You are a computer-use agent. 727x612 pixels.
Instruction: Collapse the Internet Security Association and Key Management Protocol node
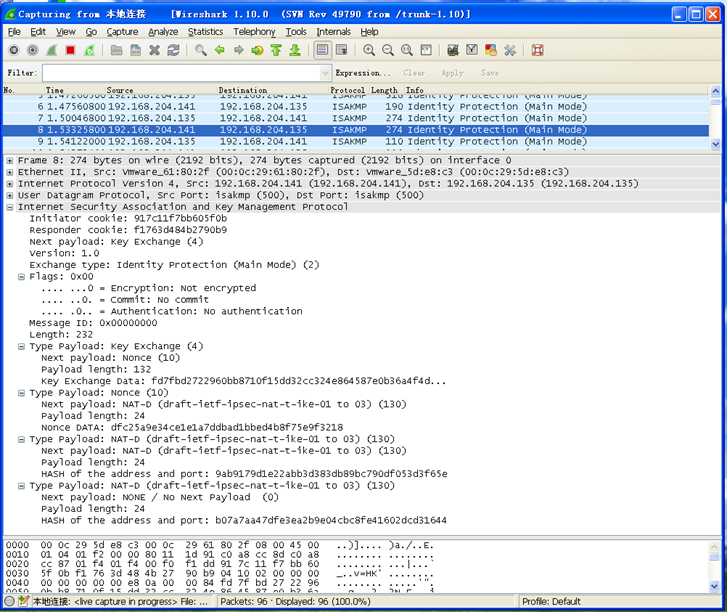(10, 207)
